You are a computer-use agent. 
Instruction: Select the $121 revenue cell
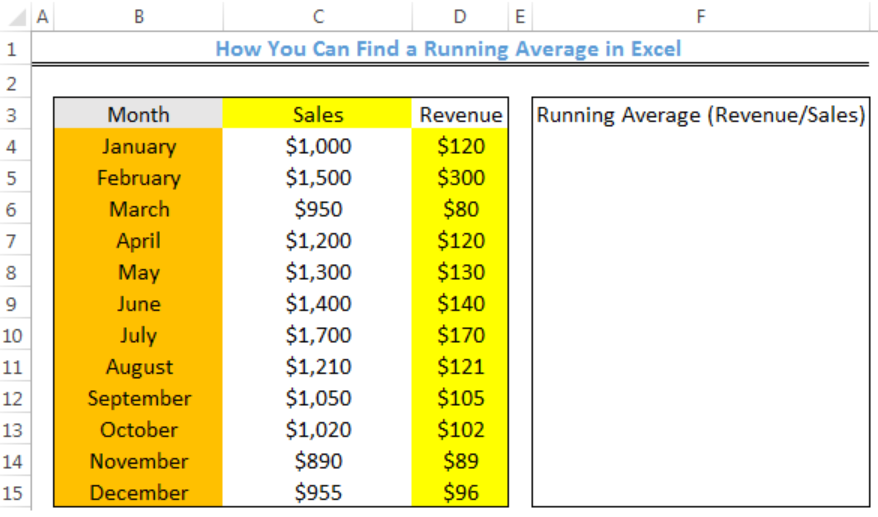click(x=460, y=367)
